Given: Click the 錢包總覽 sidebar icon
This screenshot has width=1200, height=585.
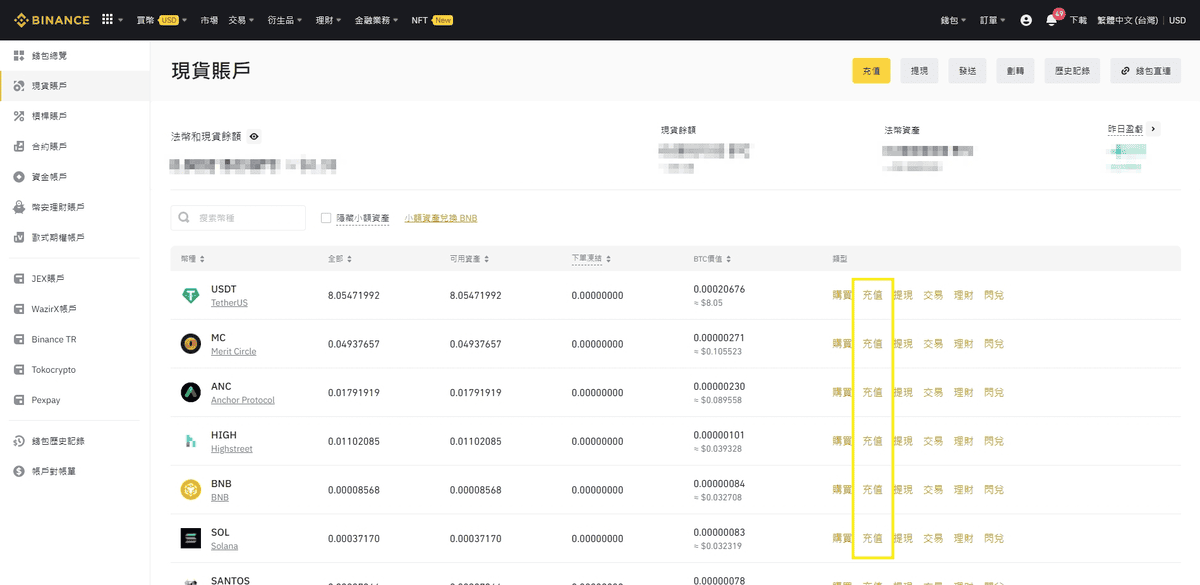Looking at the screenshot, I should click(x=19, y=56).
